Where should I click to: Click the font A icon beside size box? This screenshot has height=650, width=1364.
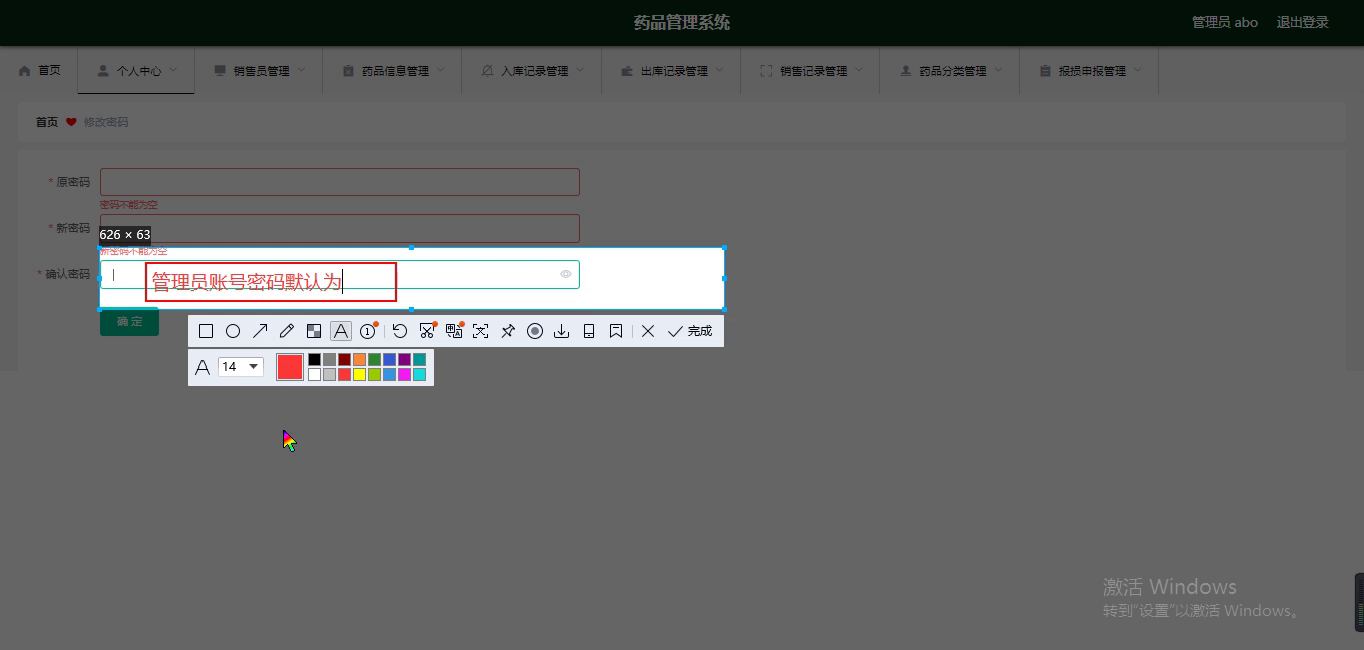tap(202, 367)
